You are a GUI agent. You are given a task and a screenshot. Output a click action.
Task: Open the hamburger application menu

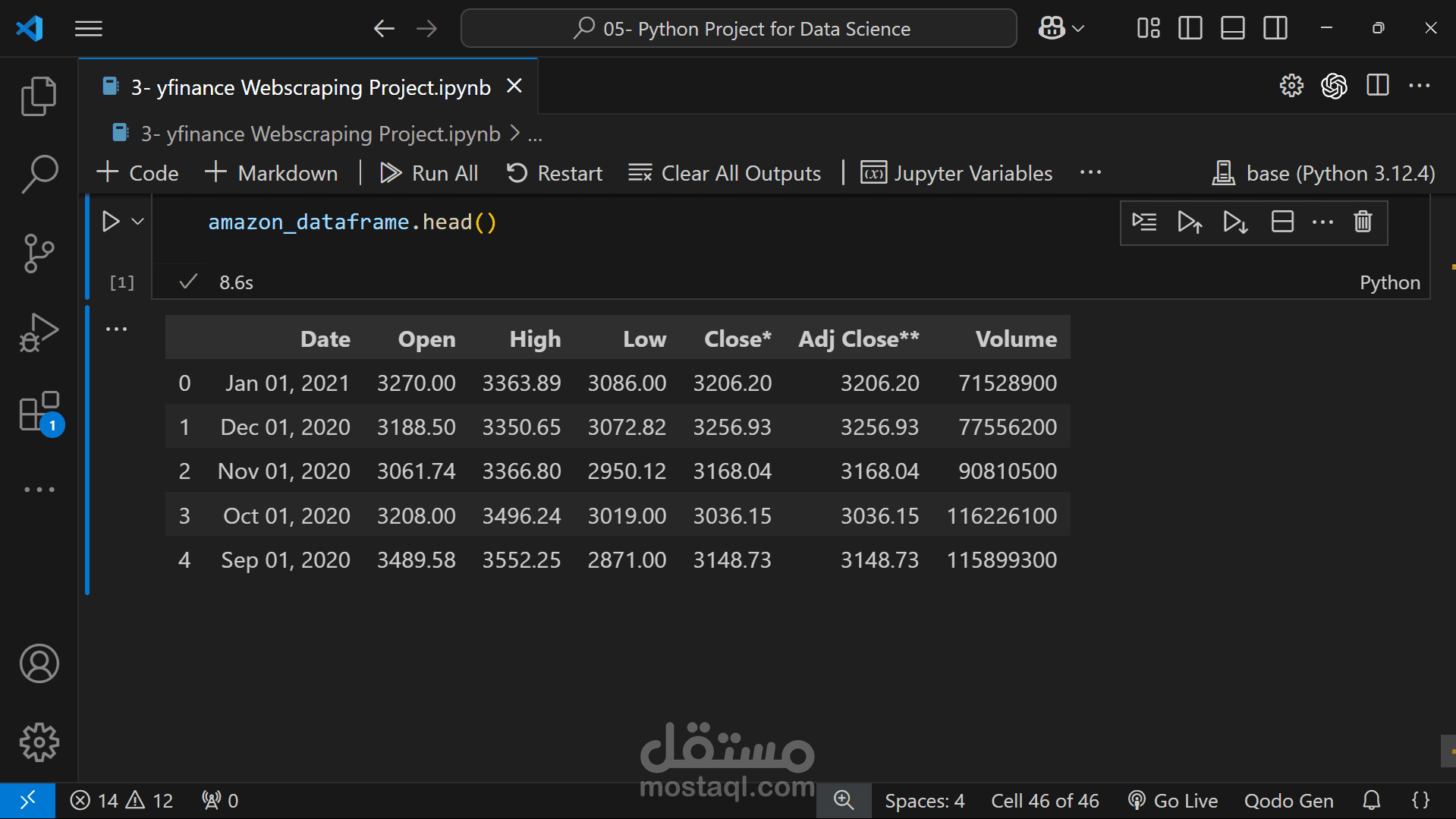(x=89, y=29)
